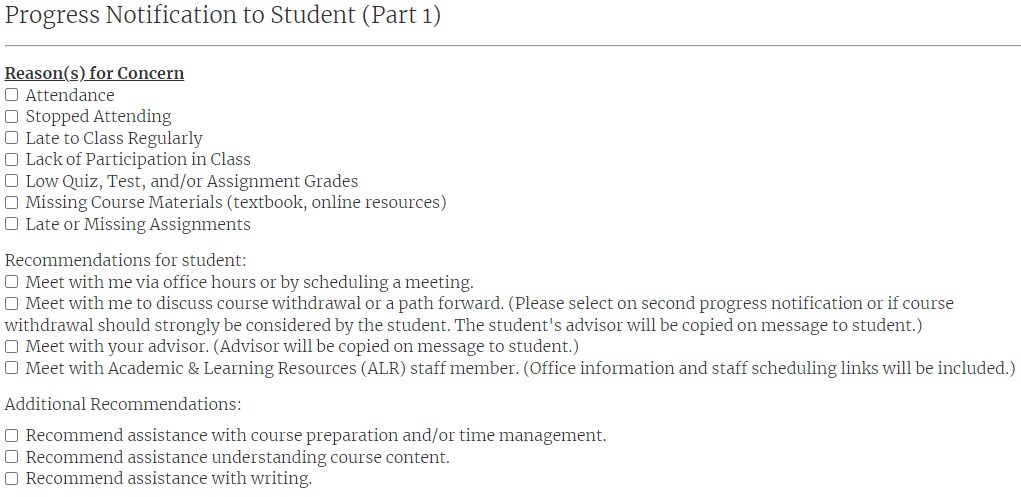Tick the Meet with your advisor checkbox
1021x497 pixels.
click(x=12, y=347)
